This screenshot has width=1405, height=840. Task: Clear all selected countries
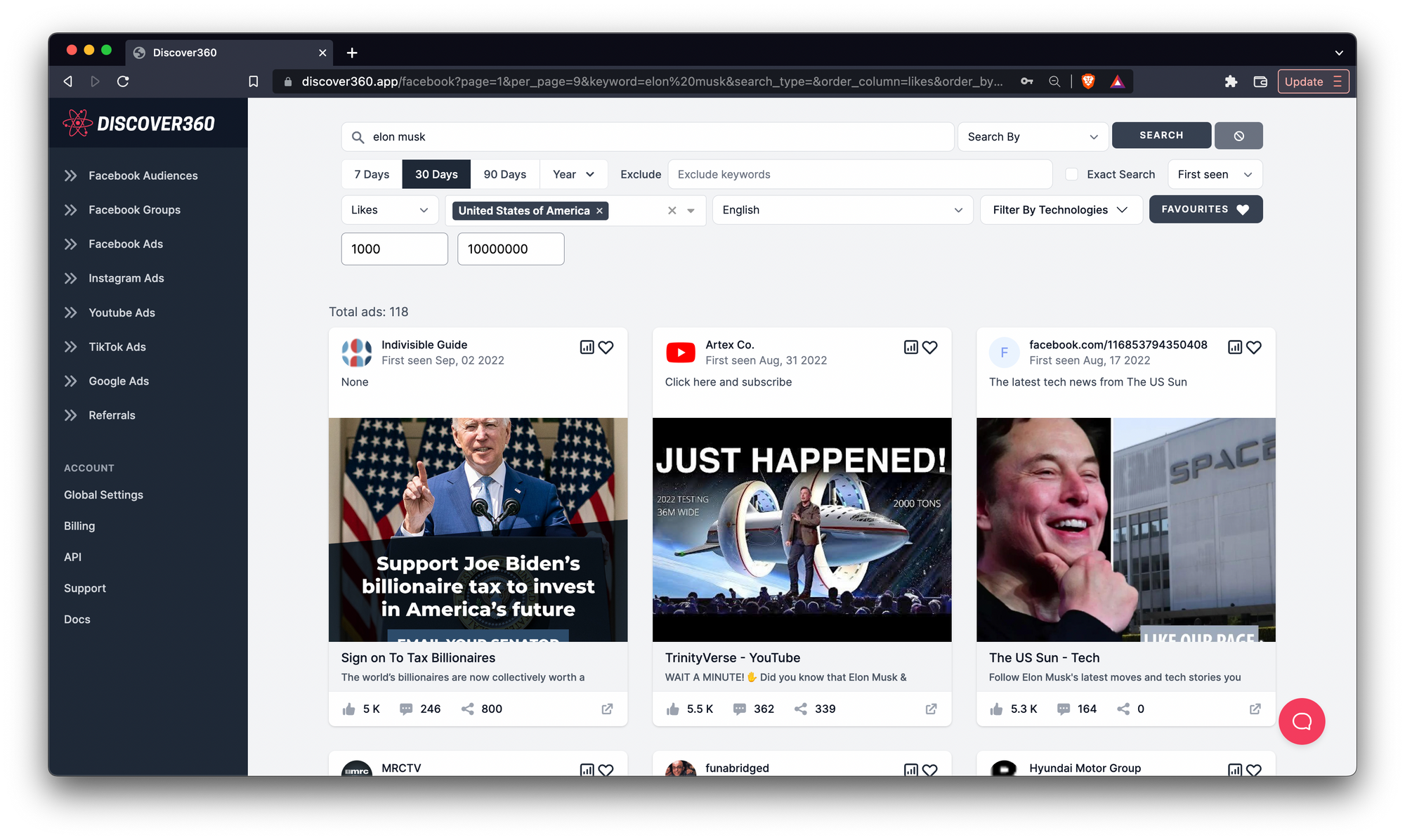point(672,211)
